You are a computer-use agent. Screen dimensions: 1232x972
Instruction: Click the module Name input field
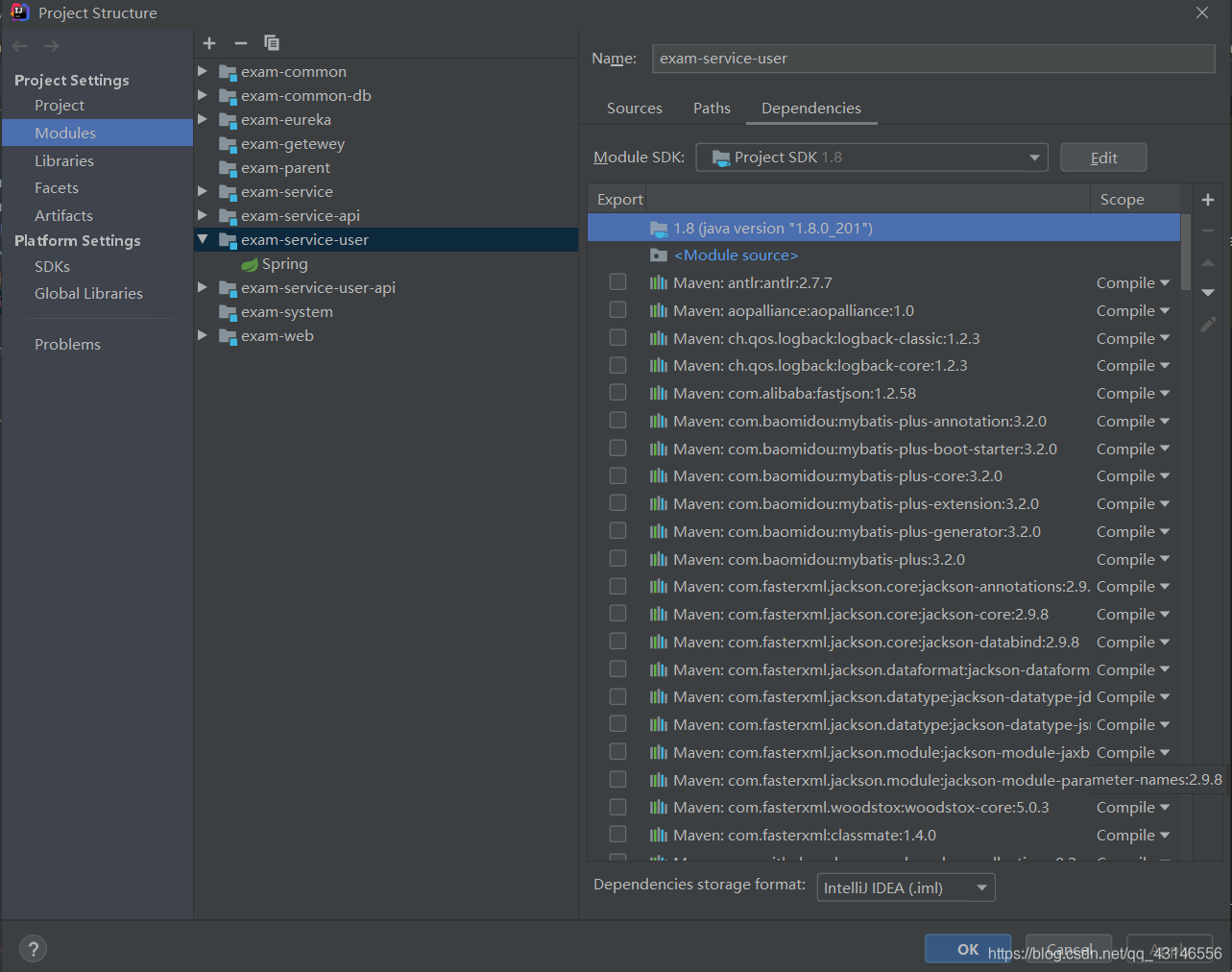coord(933,59)
